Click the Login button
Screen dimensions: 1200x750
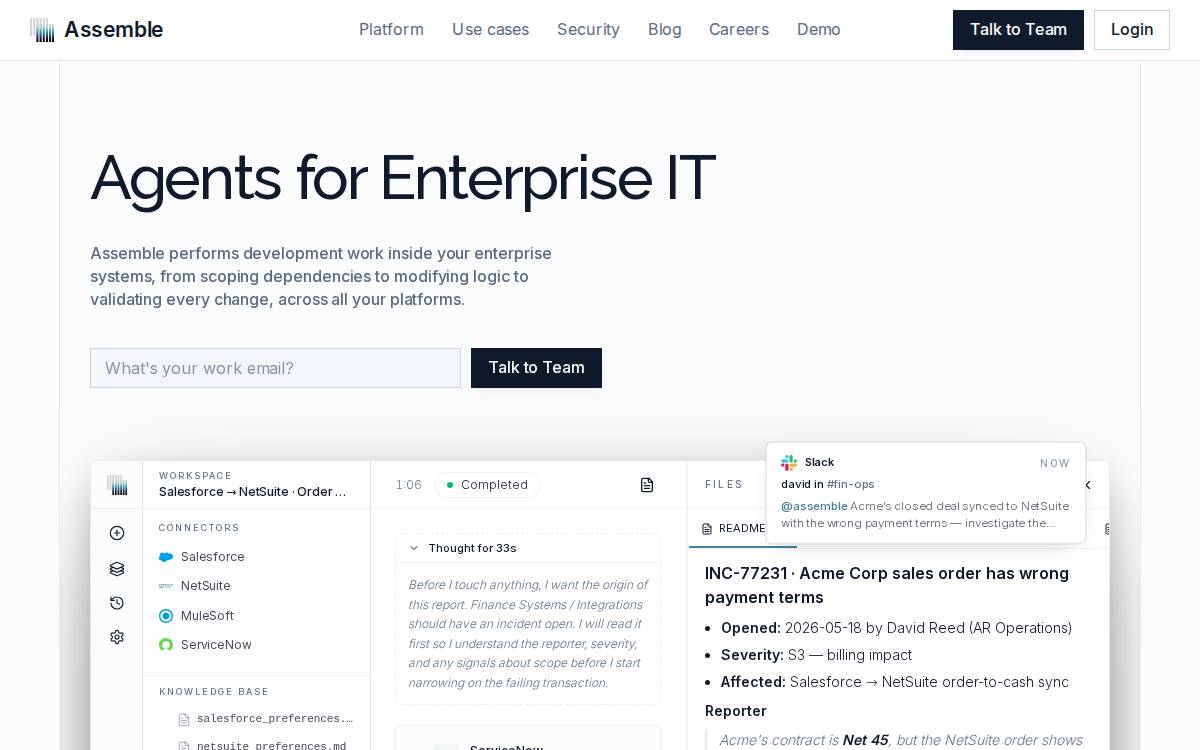(x=1132, y=30)
